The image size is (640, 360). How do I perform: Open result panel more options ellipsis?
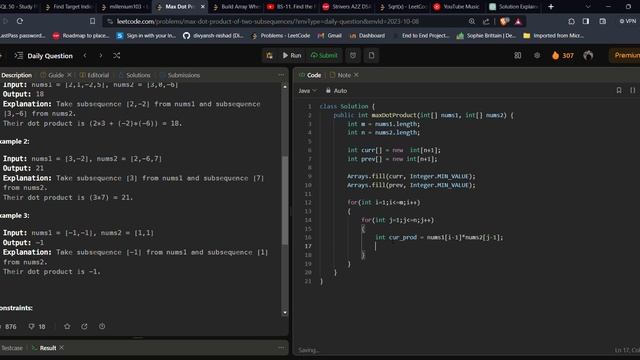click(281, 348)
